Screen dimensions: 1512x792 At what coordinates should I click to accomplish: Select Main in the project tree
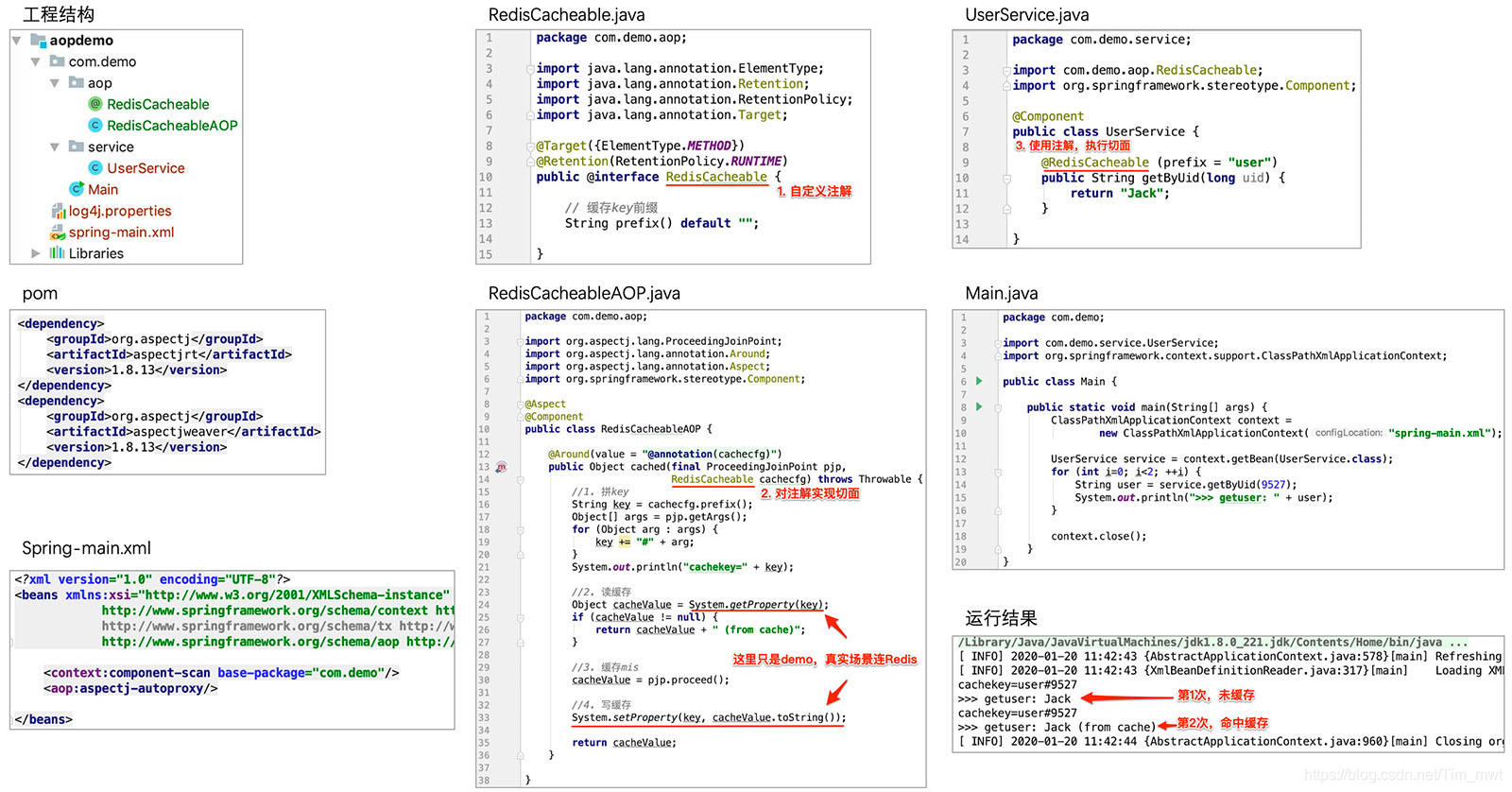tap(103, 189)
